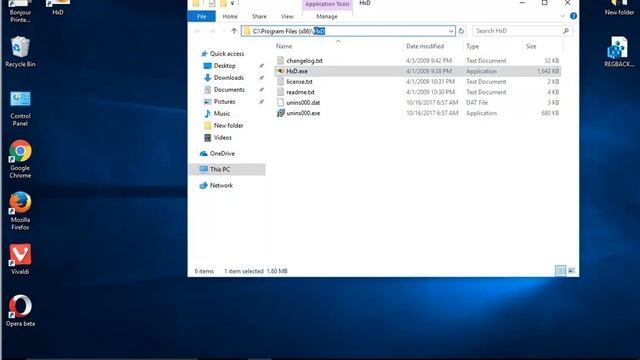640x360 pixels.
Task: Click the search magnifier icon
Action: (x=566, y=31)
